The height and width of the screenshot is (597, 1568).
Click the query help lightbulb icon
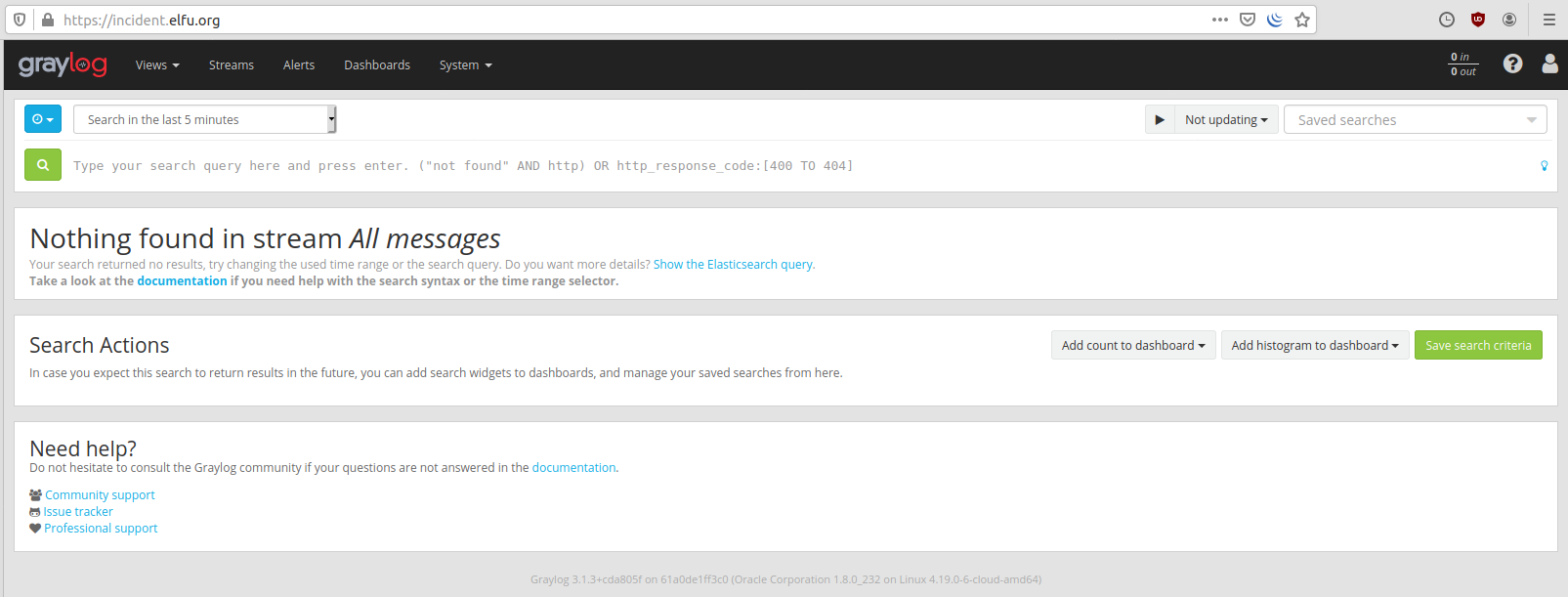pyautogui.click(x=1544, y=166)
